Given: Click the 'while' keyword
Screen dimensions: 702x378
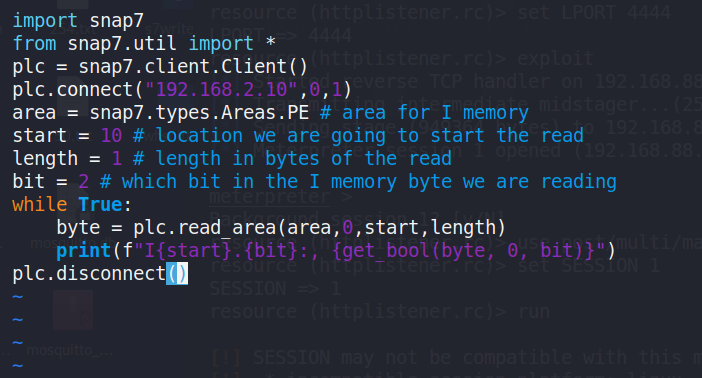Looking at the screenshot, I should point(40,205).
